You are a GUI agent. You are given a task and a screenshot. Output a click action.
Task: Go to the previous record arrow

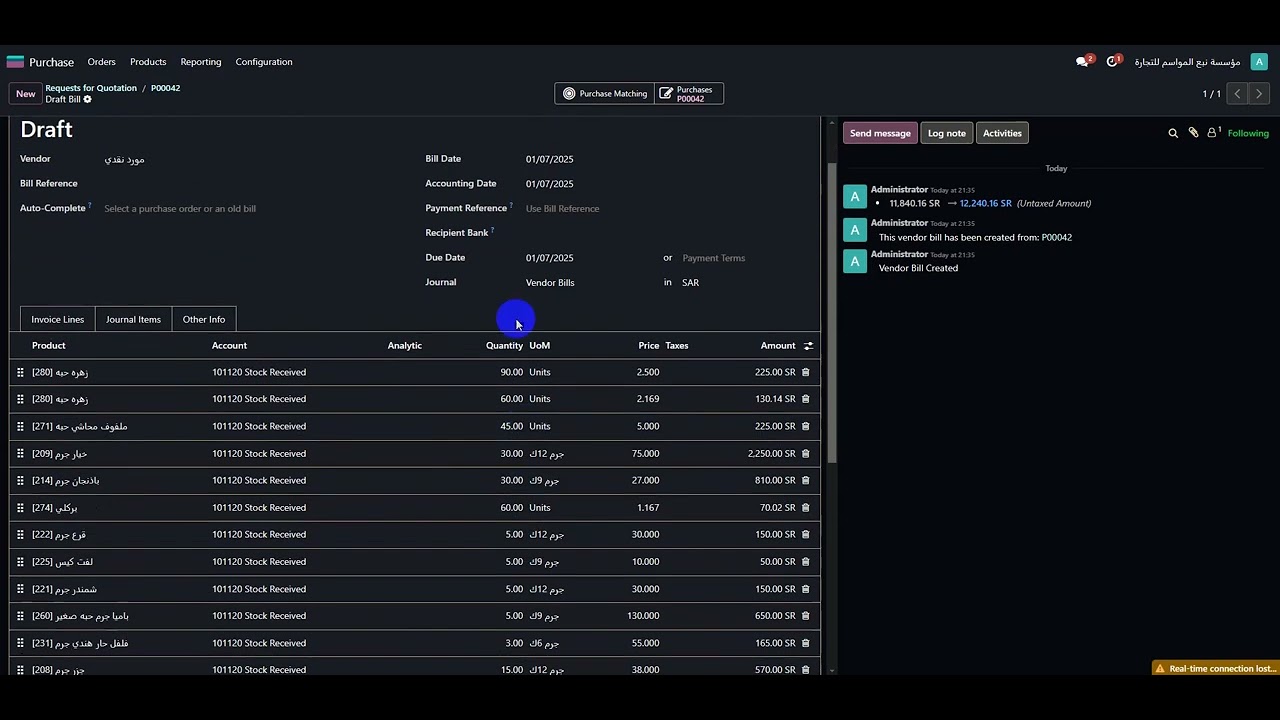pyautogui.click(x=1237, y=94)
